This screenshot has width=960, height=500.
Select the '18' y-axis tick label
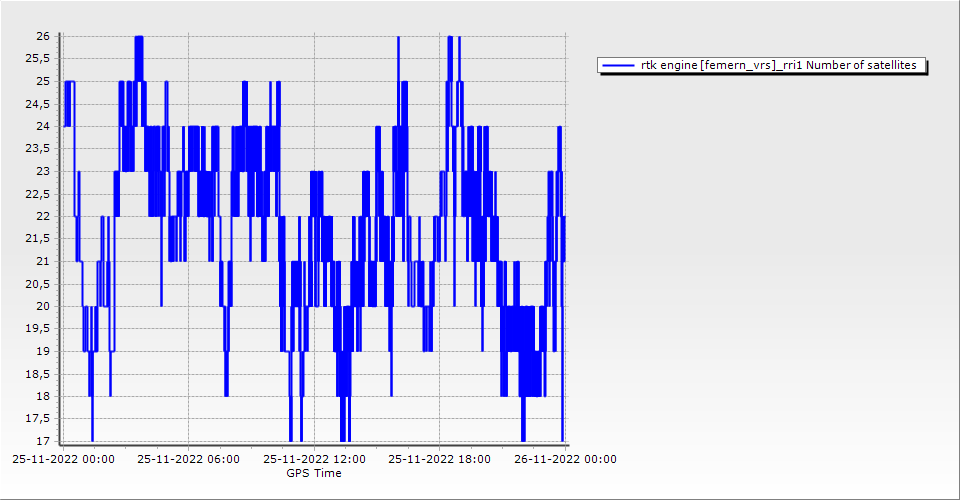(x=43, y=396)
